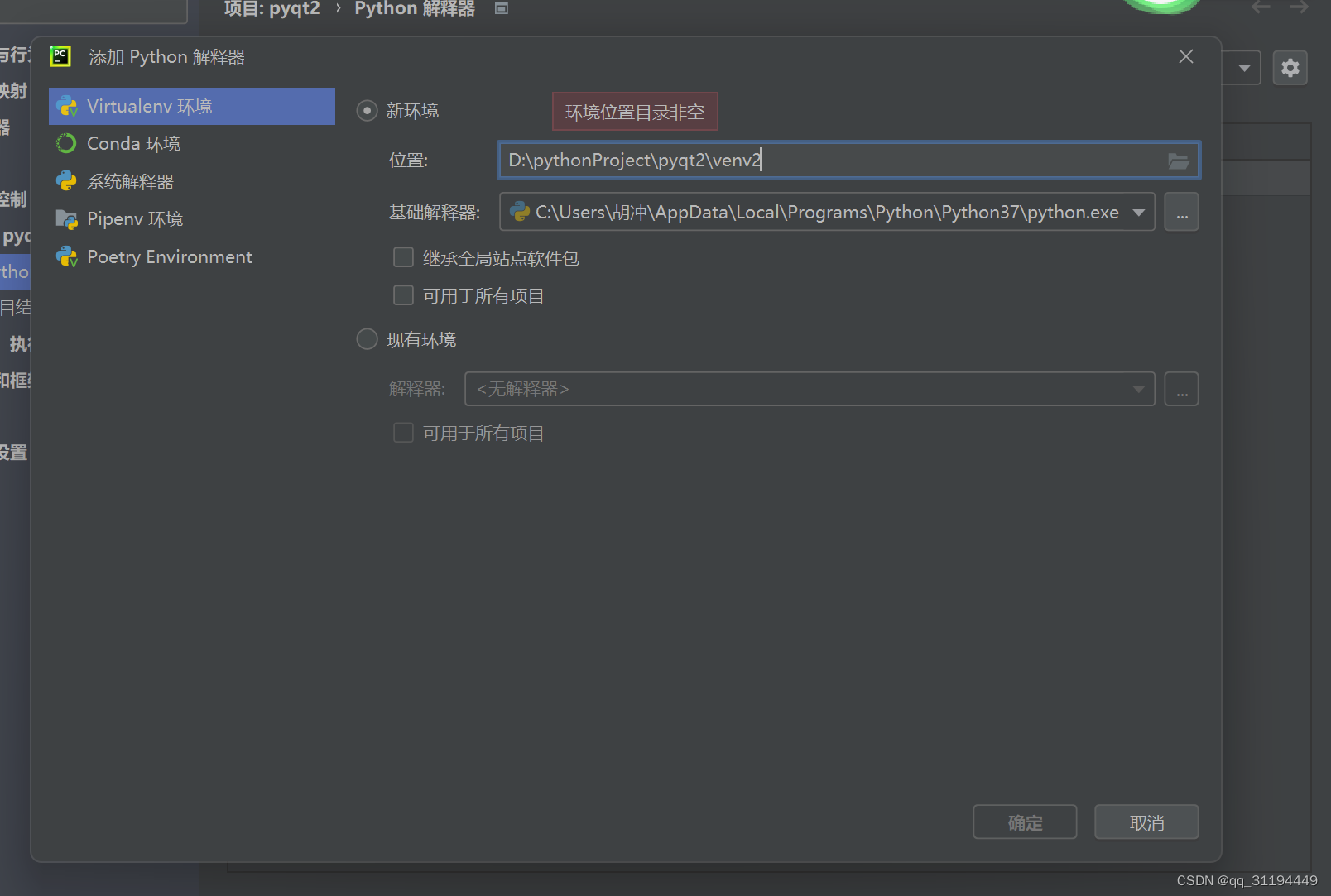
Task: Click the 位置: label
Action: coord(409,161)
